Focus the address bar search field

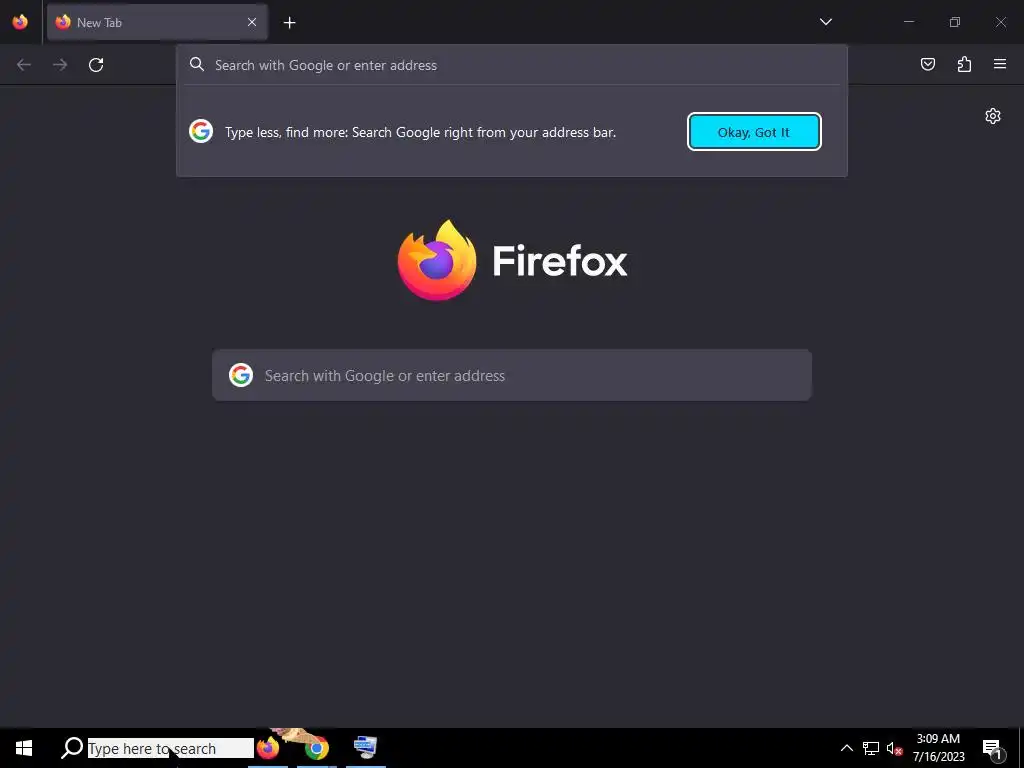512,65
